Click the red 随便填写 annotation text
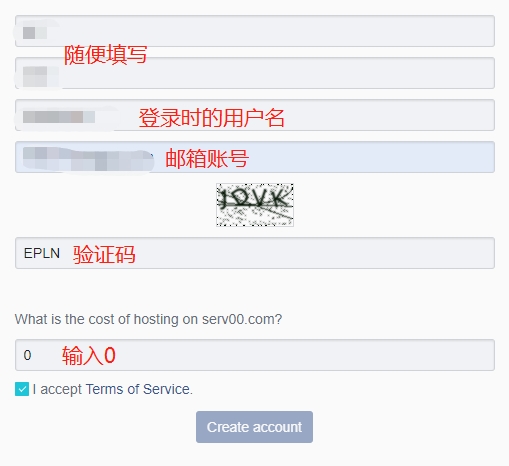 point(105,55)
